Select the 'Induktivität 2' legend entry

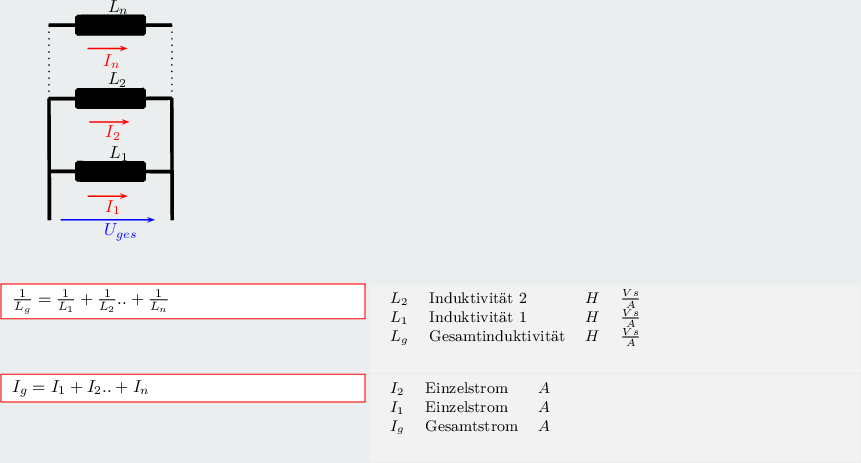(477, 298)
